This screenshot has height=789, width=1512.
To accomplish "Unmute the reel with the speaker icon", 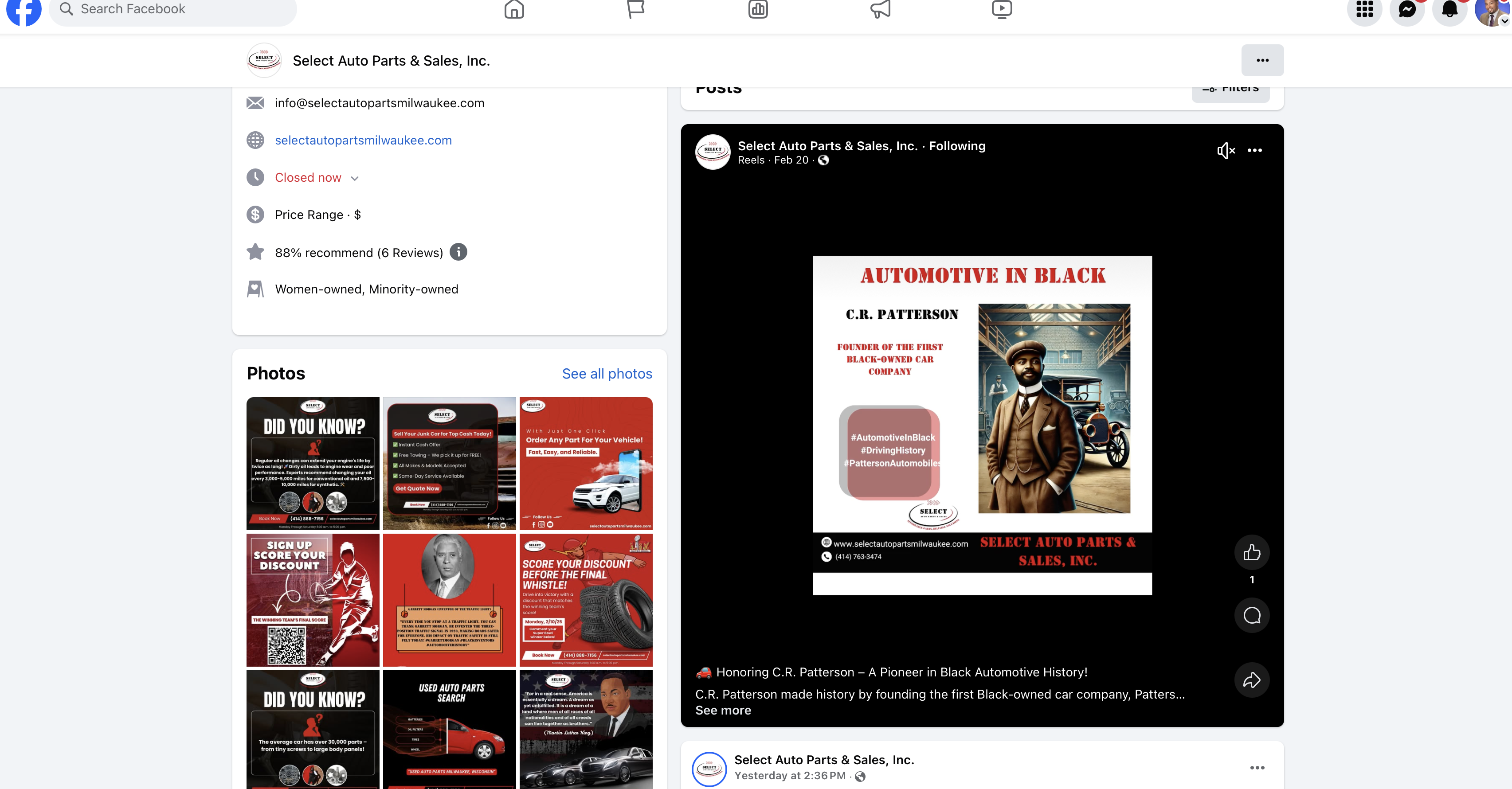I will [x=1226, y=151].
